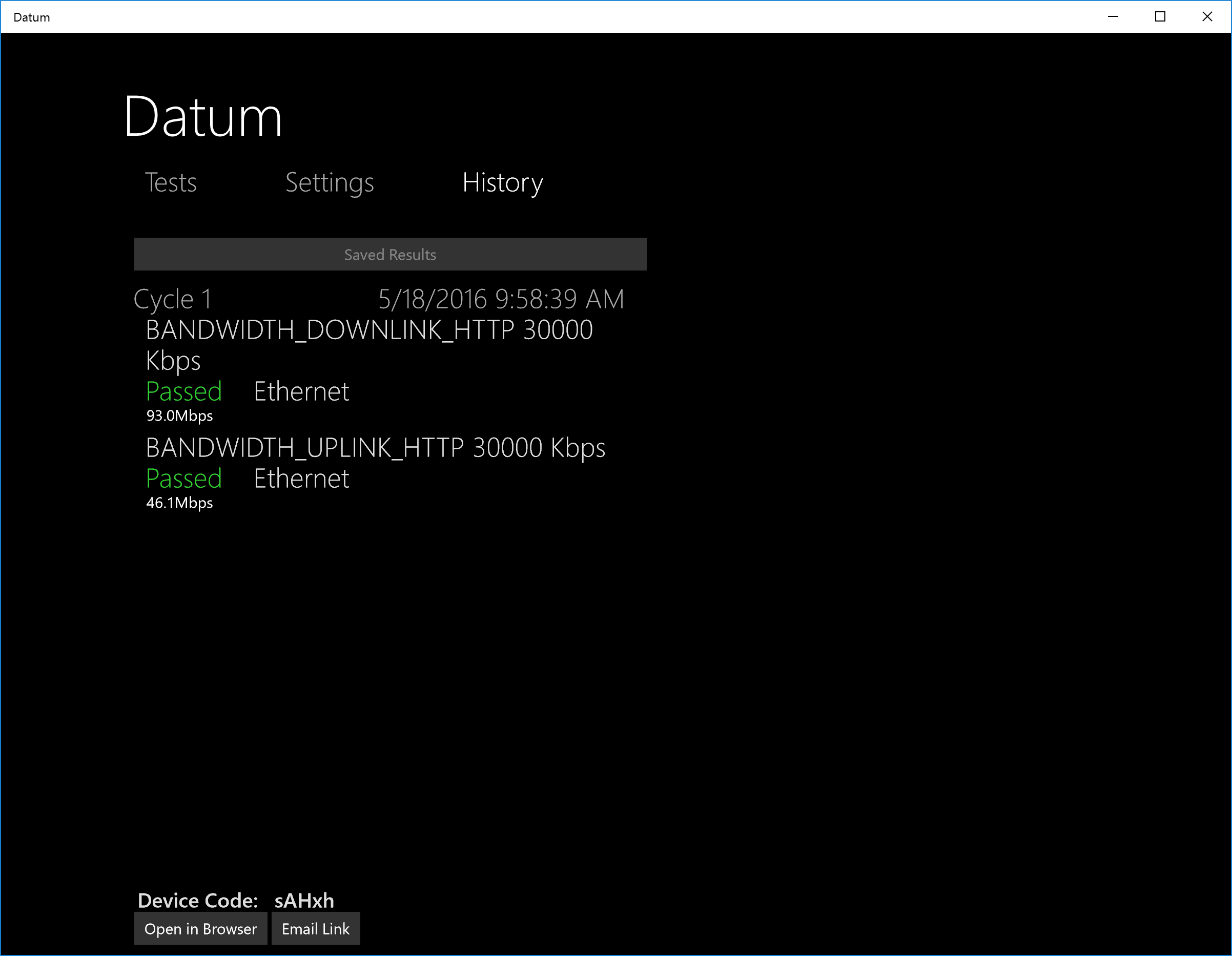The image size is (1232, 956).
Task: Click the Email Link button
Action: point(315,929)
